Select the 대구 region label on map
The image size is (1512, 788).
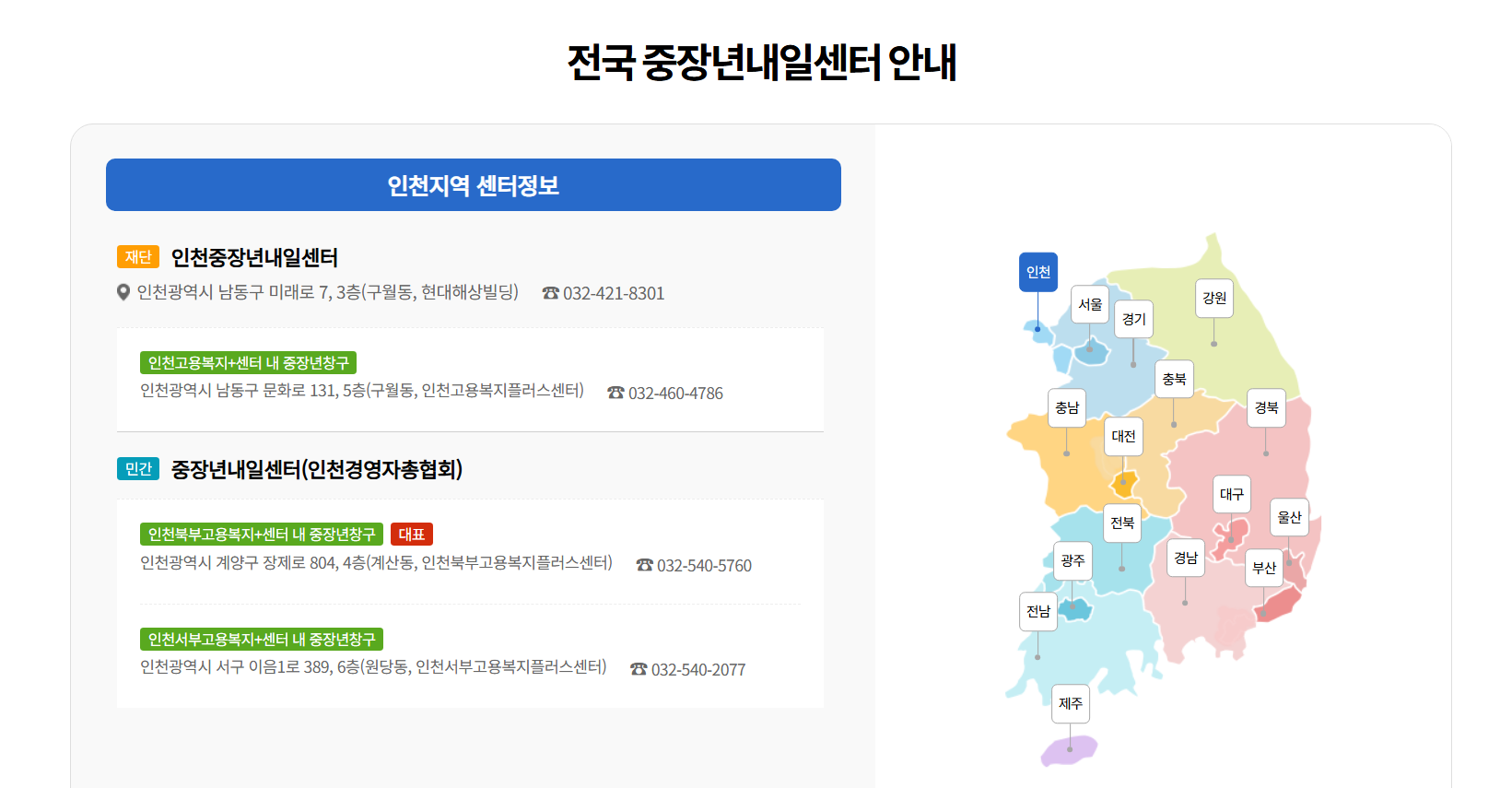[1231, 494]
